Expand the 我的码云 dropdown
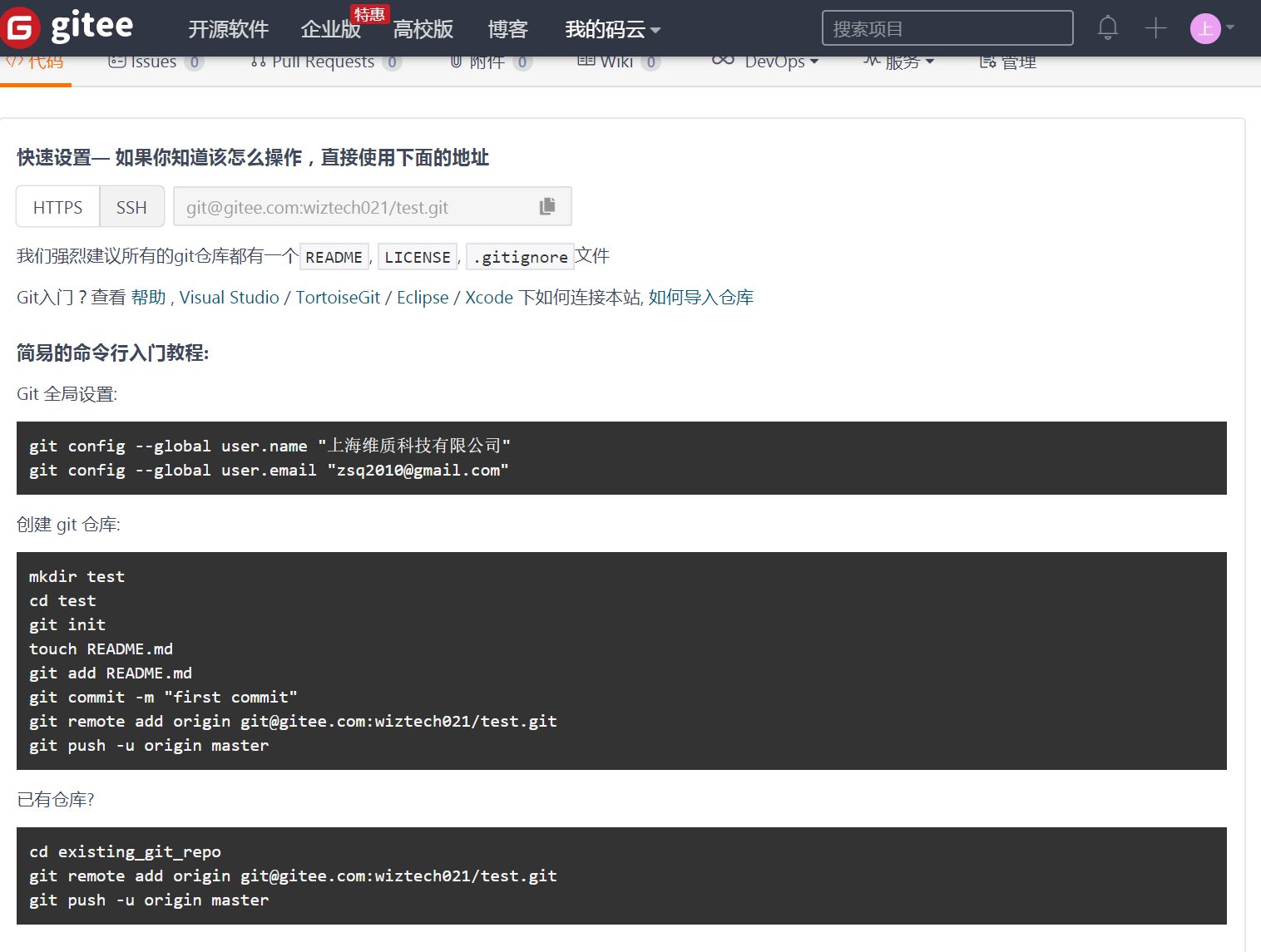This screenshot has width=1261, height=952. click(x=612, y=30)
